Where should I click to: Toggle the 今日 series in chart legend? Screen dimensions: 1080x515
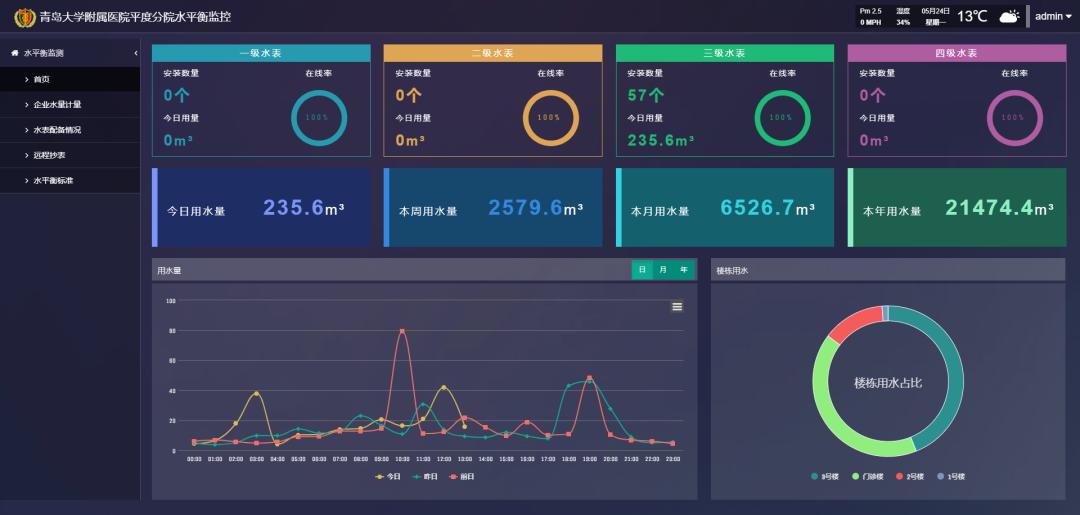pos(388,476)
